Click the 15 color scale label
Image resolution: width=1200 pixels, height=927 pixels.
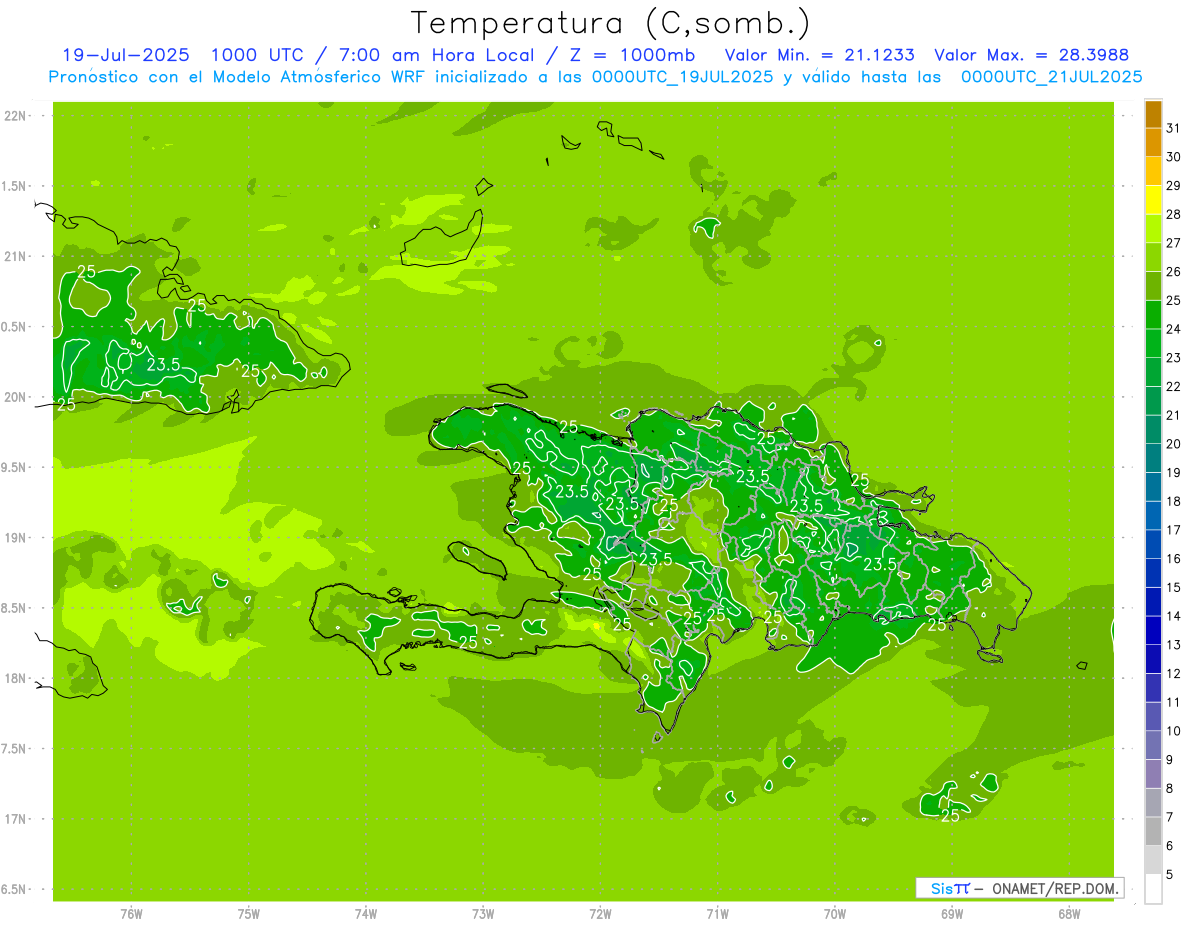click(1174, 587)
